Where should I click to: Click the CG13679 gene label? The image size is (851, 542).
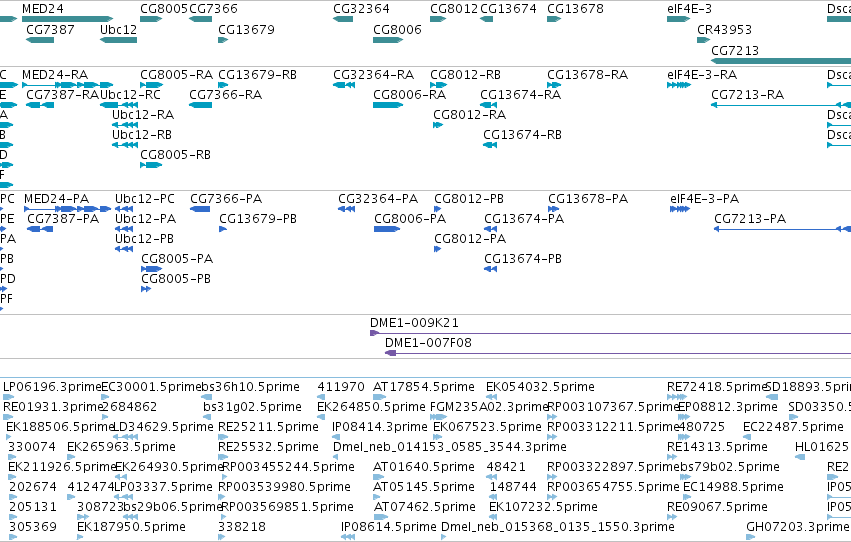[246, 29]
